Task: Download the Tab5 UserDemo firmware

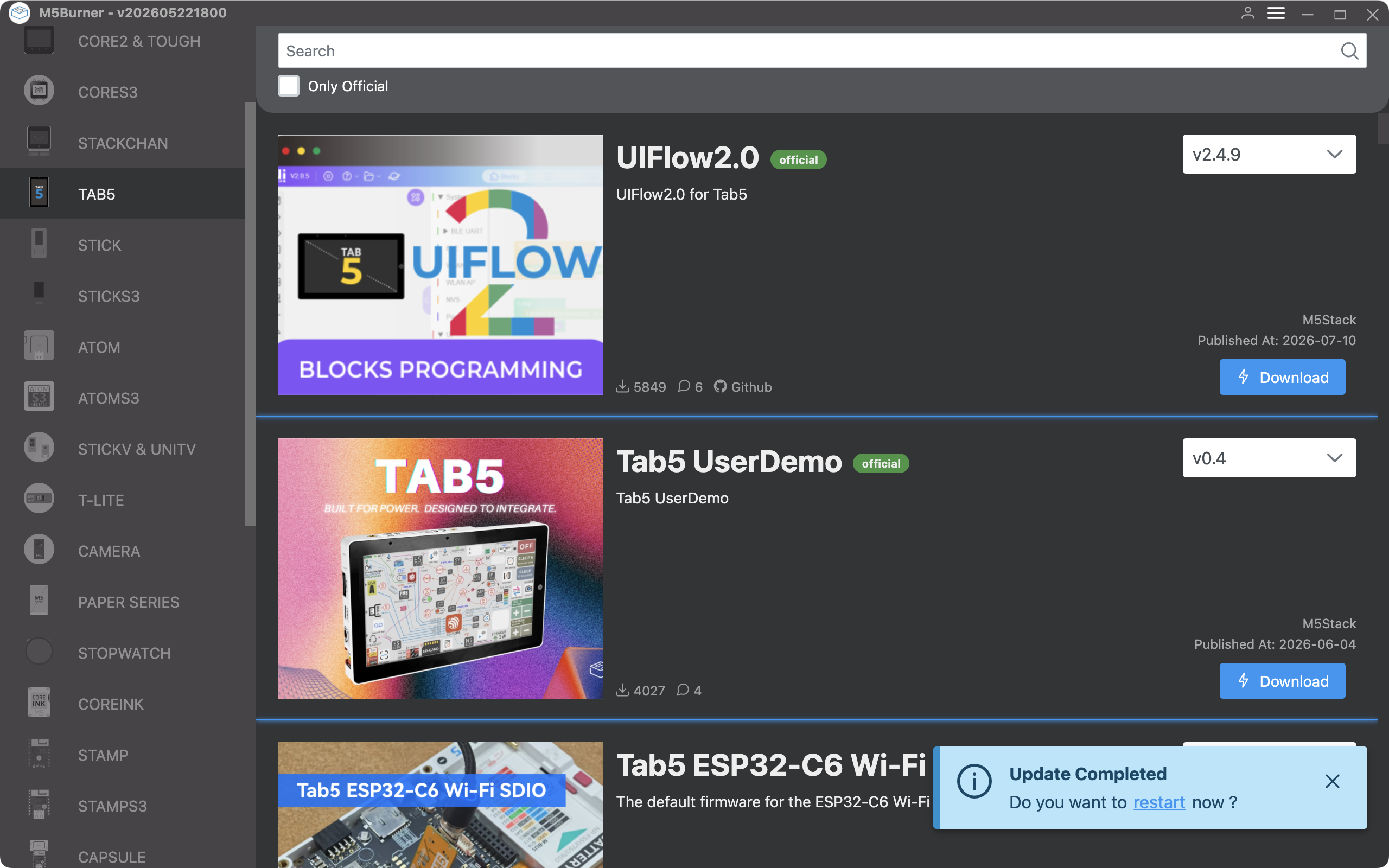Action: (x=1282, y=681)
